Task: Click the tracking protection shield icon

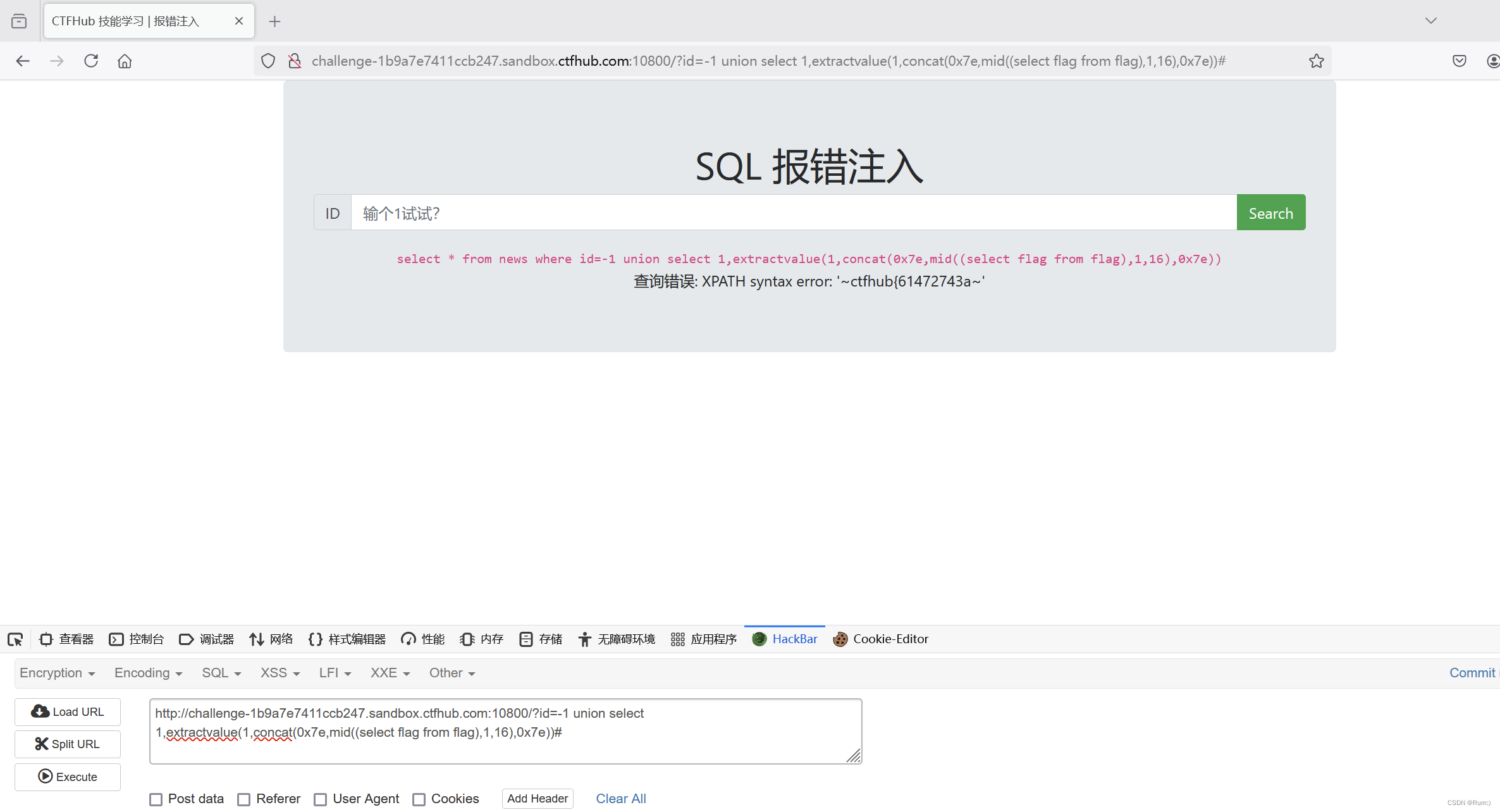Action: (x=268, y=61)
